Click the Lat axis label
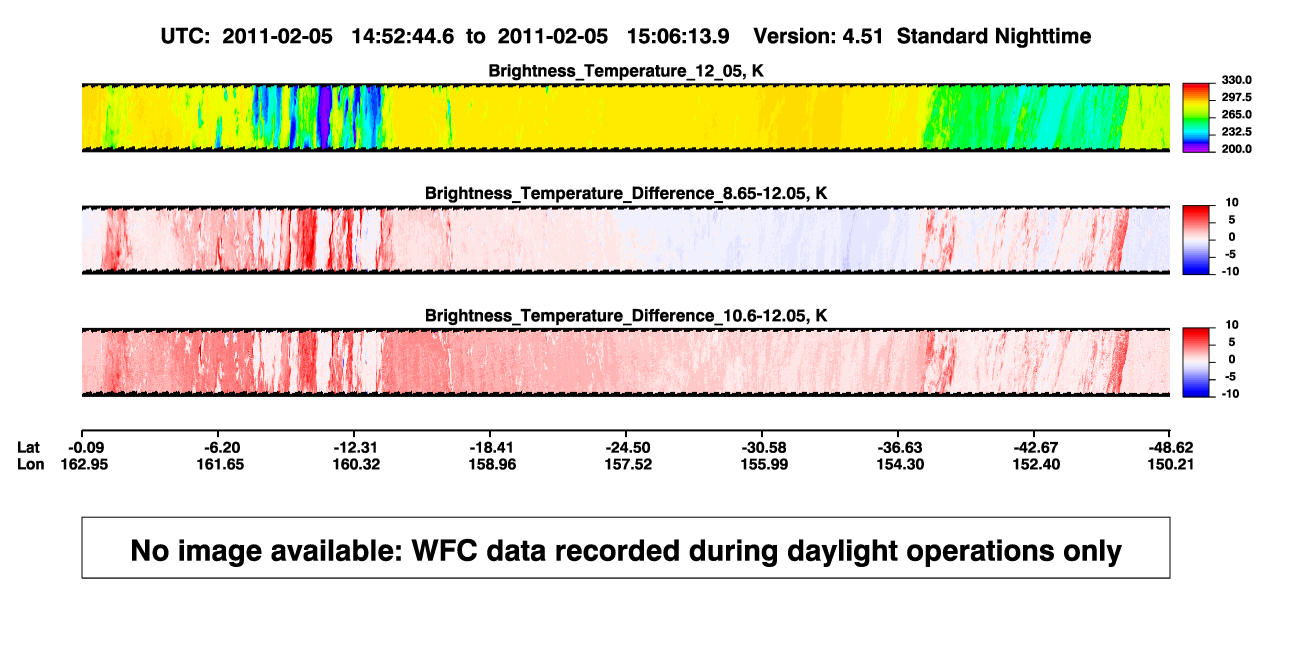The height and width of the screenshot is (667, 1300). click(x=29, y=446)
